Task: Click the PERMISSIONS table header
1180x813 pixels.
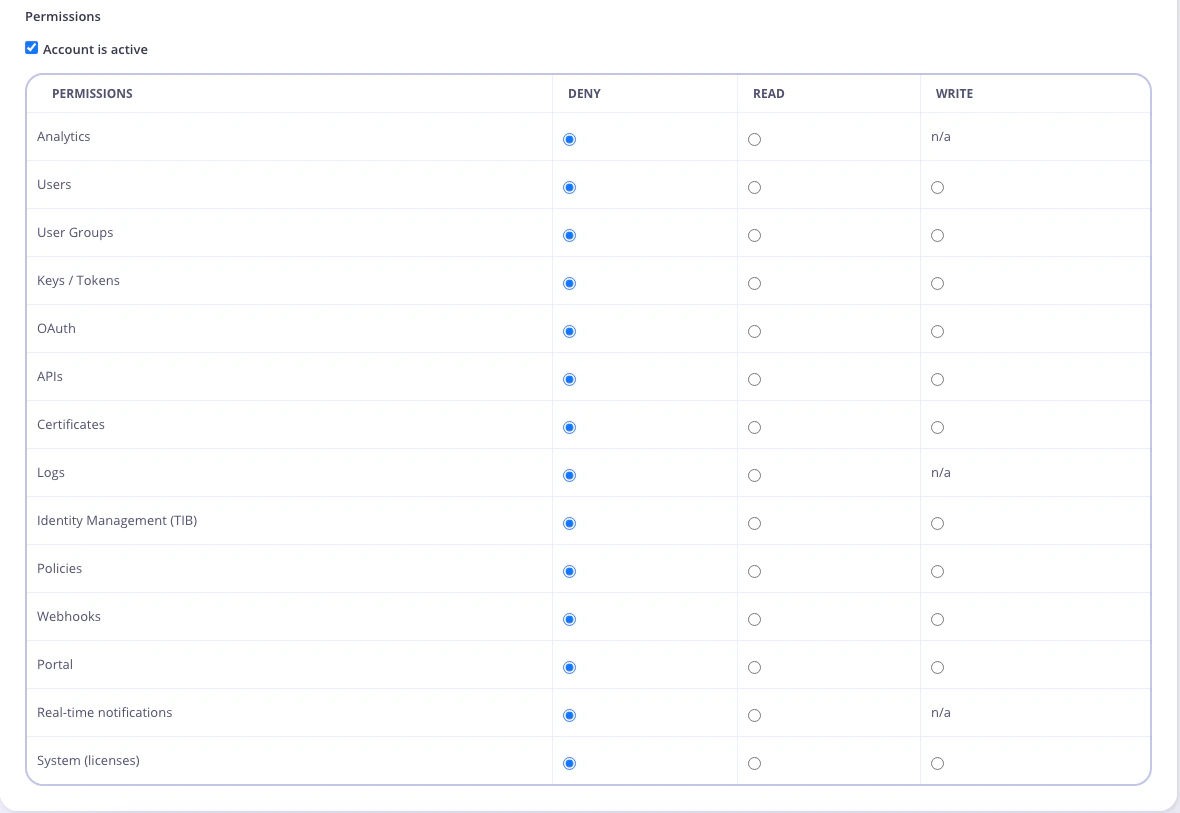Action: pyautogui.click(x=92, y=93)
